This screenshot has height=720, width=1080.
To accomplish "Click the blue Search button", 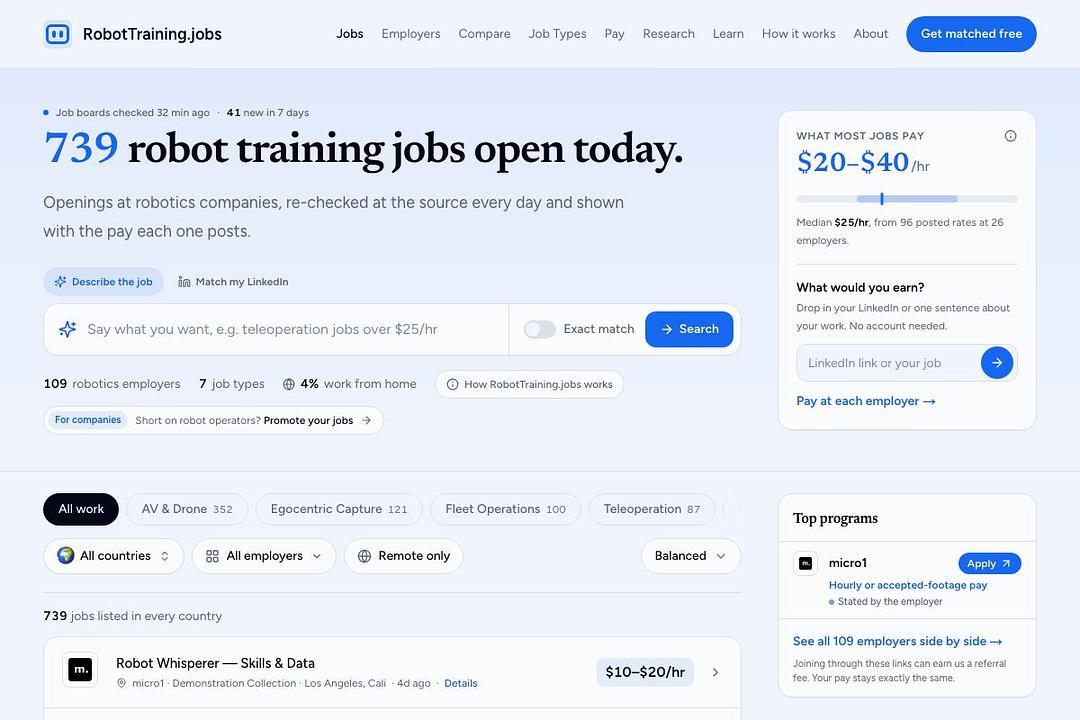I will coord(689,329).
